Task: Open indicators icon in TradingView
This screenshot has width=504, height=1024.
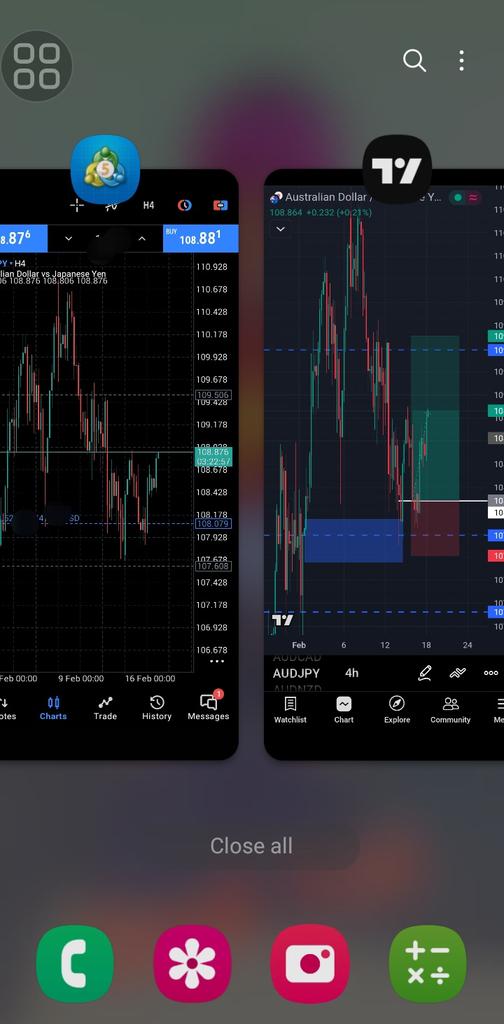Action: click(458, 673)
